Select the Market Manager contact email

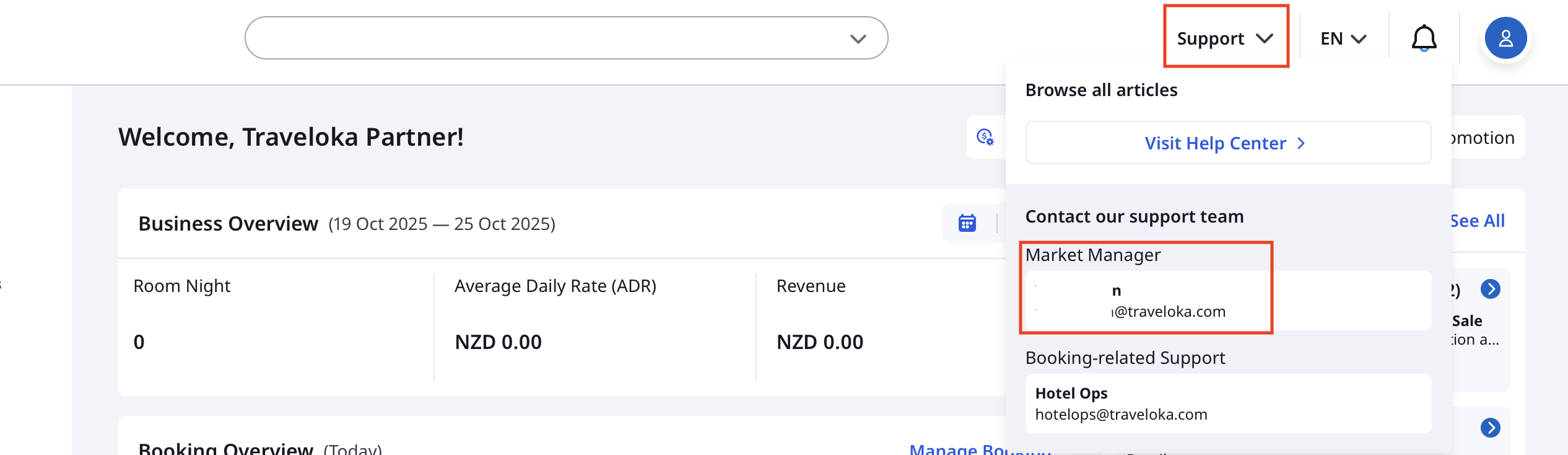pos(1168,311)
